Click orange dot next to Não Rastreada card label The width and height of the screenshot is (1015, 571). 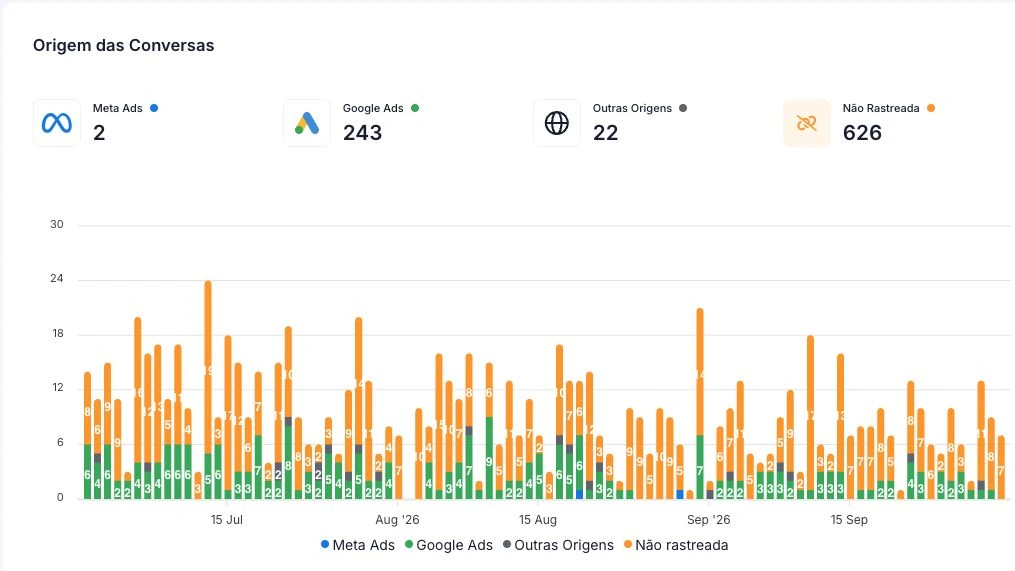931,108
